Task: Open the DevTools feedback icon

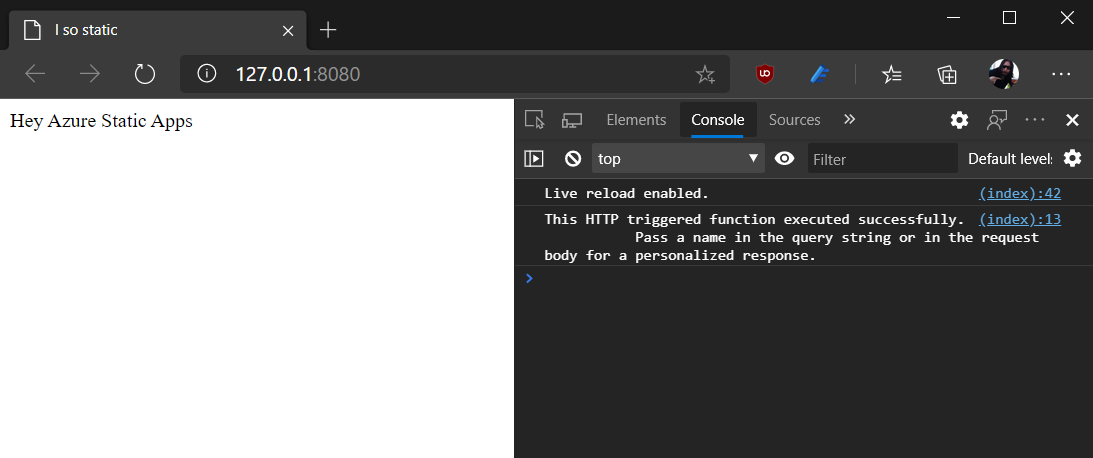Action: point(997,120)
